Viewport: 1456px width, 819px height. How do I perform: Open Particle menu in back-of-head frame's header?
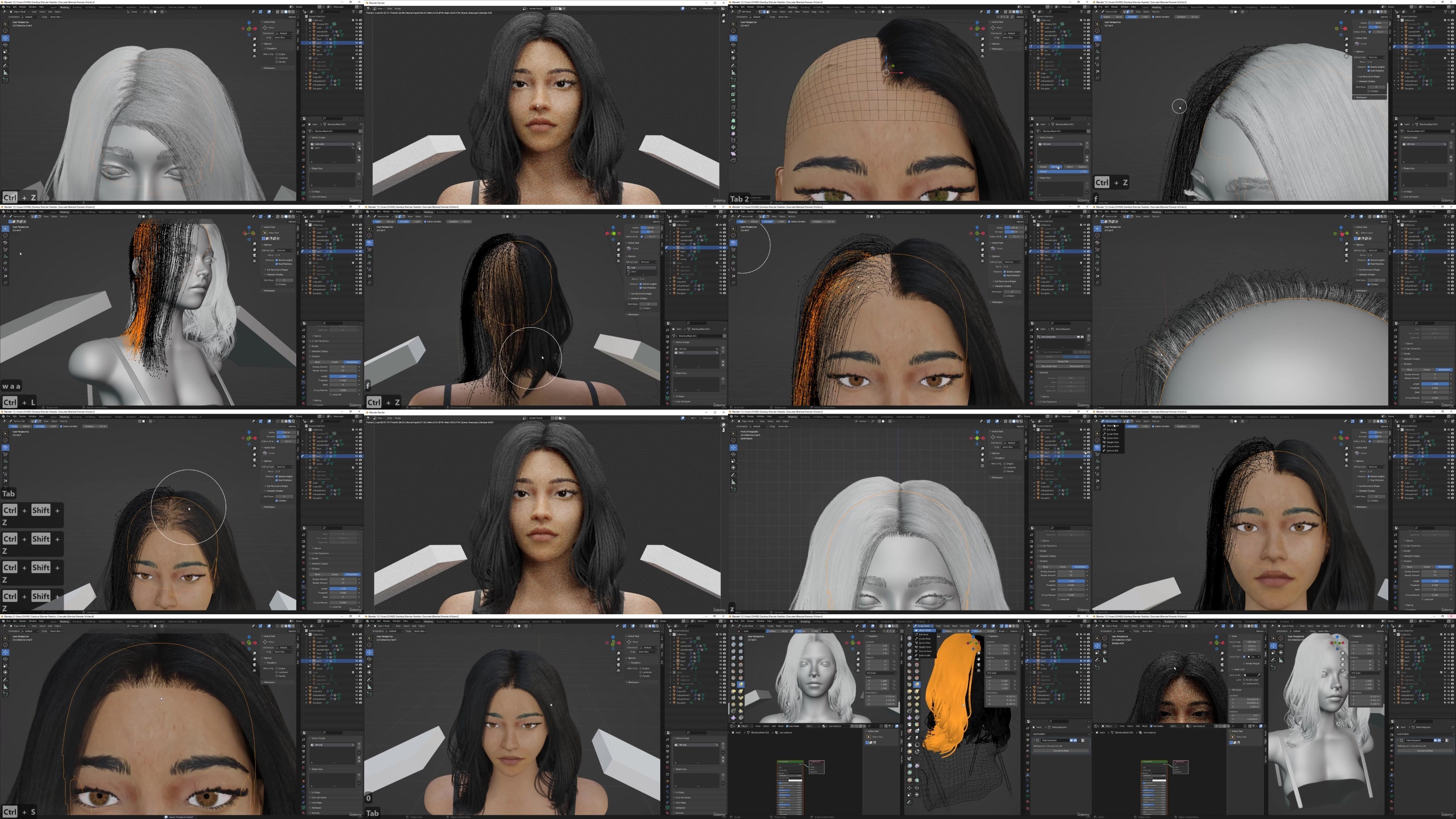click(x=428, y=217)
